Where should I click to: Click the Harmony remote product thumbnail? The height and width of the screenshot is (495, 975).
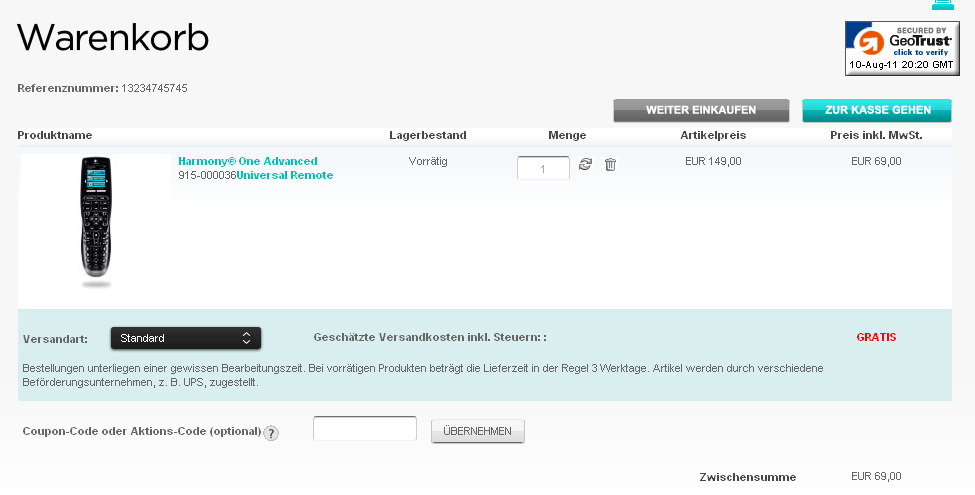coord(96,223)
